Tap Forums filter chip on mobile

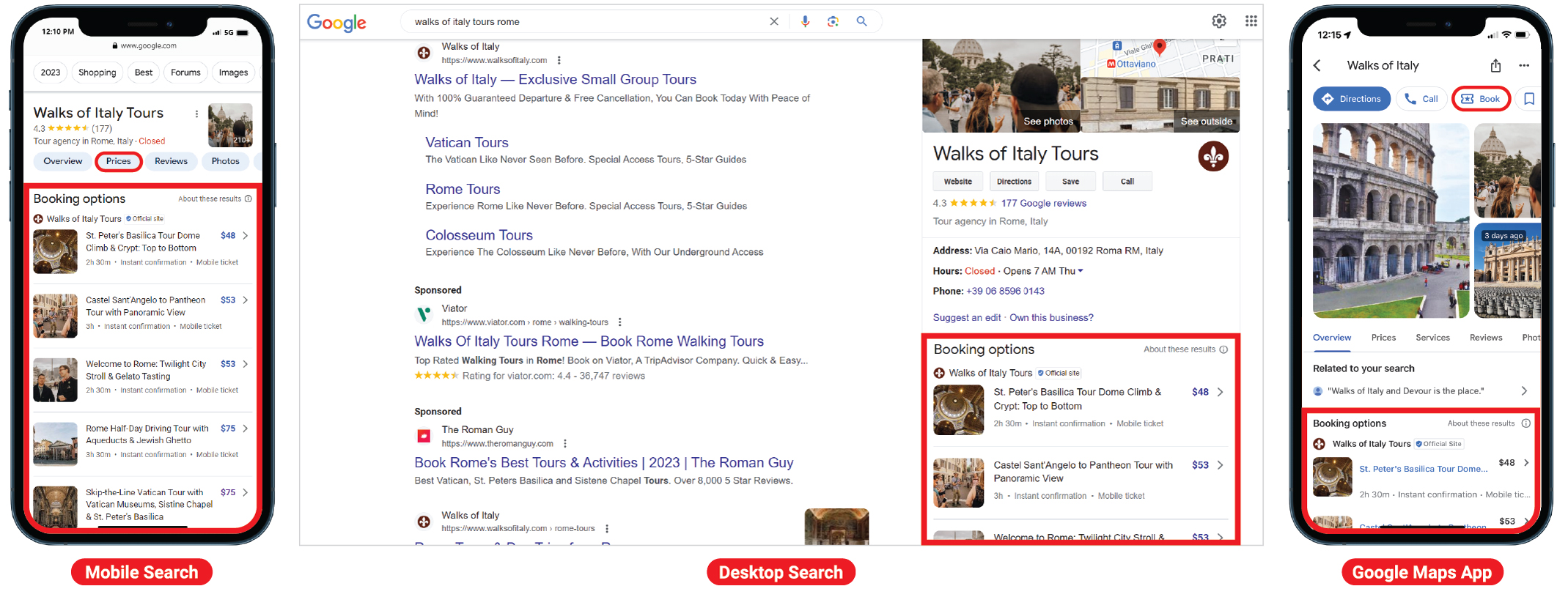coord(185,73)
